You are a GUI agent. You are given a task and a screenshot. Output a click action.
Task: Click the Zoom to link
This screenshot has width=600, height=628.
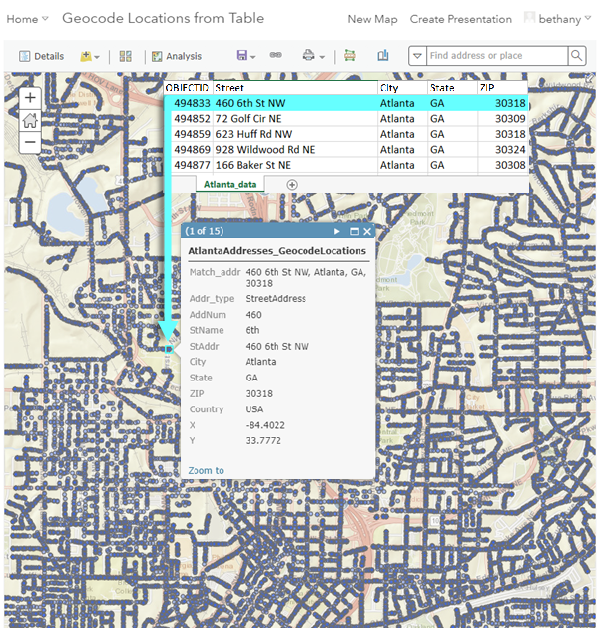click(x=206, y=470)
